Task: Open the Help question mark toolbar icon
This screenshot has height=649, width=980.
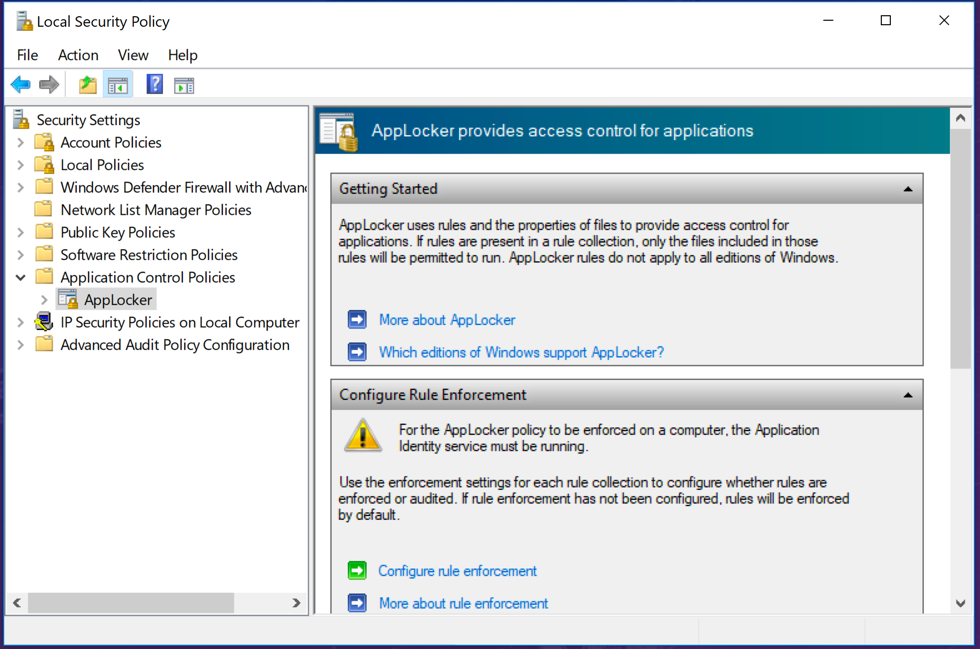Action: pos(154,85)
